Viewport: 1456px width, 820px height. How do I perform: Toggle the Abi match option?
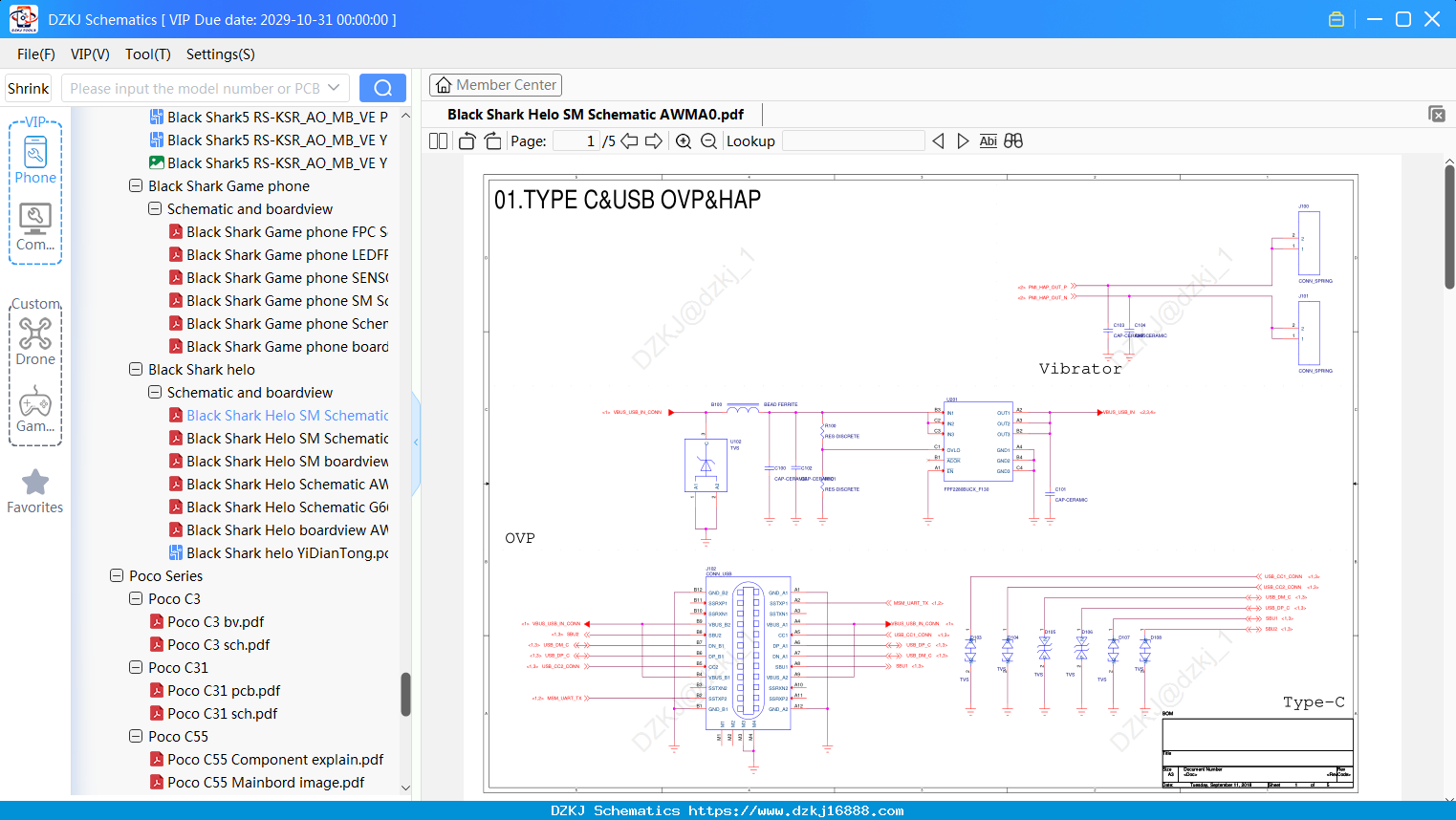click(x=989, y=141)
